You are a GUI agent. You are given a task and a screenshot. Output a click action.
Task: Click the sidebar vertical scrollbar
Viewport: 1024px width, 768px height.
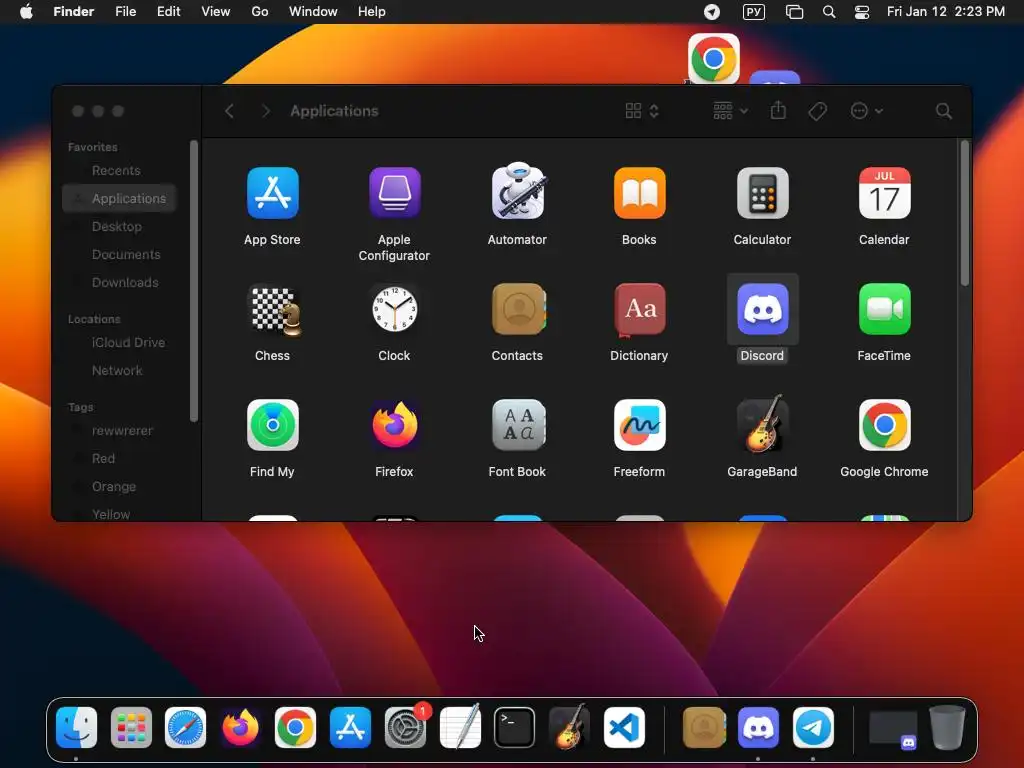coord(193,281)
